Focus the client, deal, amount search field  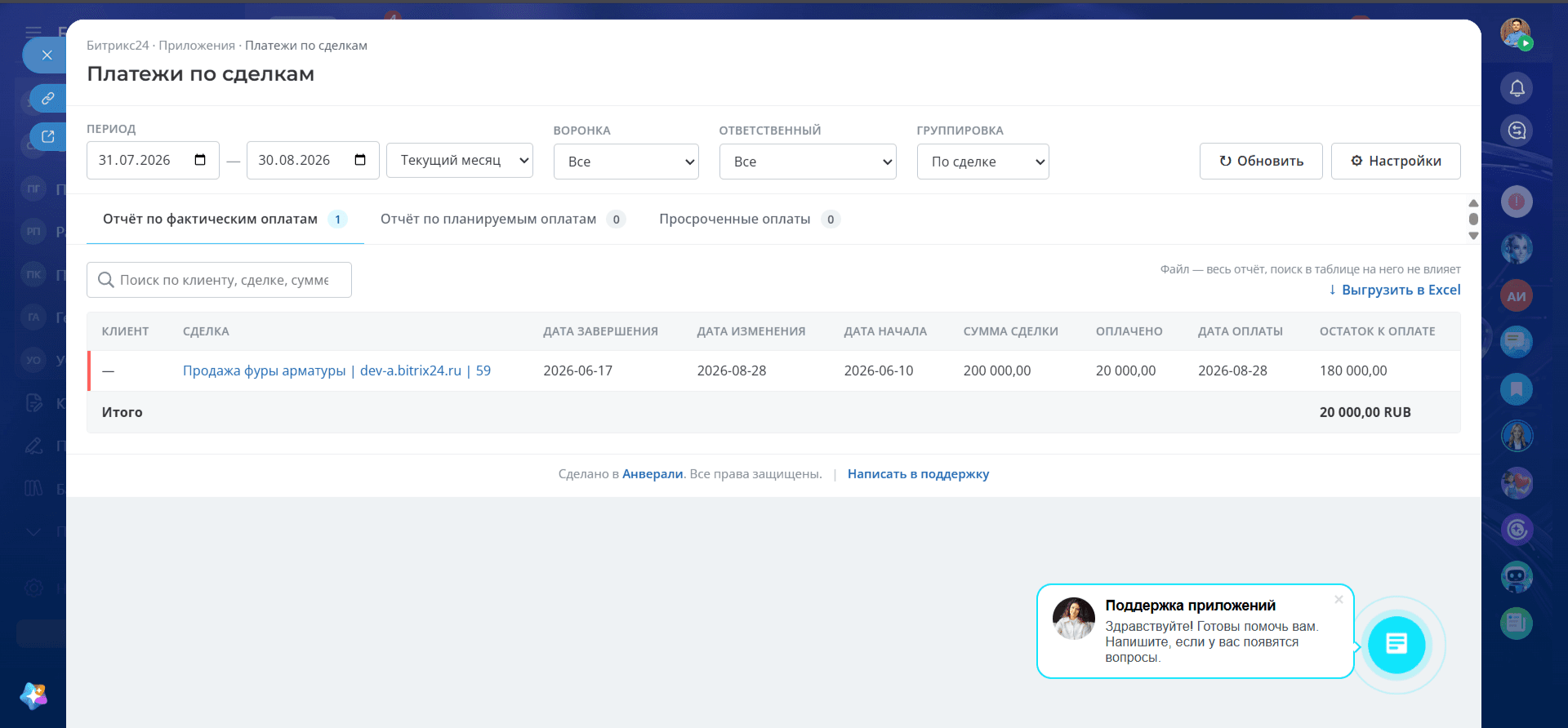tap(219, 280)
